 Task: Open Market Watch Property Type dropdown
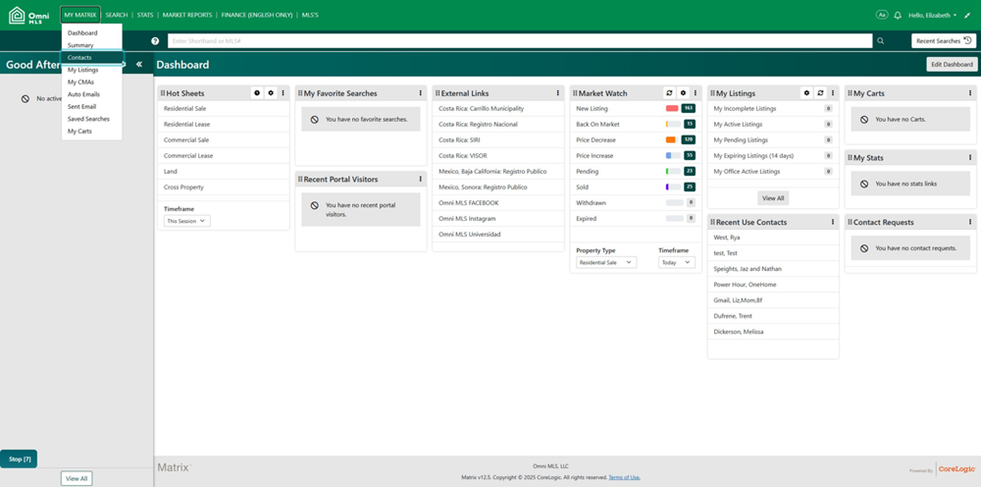pyautogui.click(x=606, y=262)
